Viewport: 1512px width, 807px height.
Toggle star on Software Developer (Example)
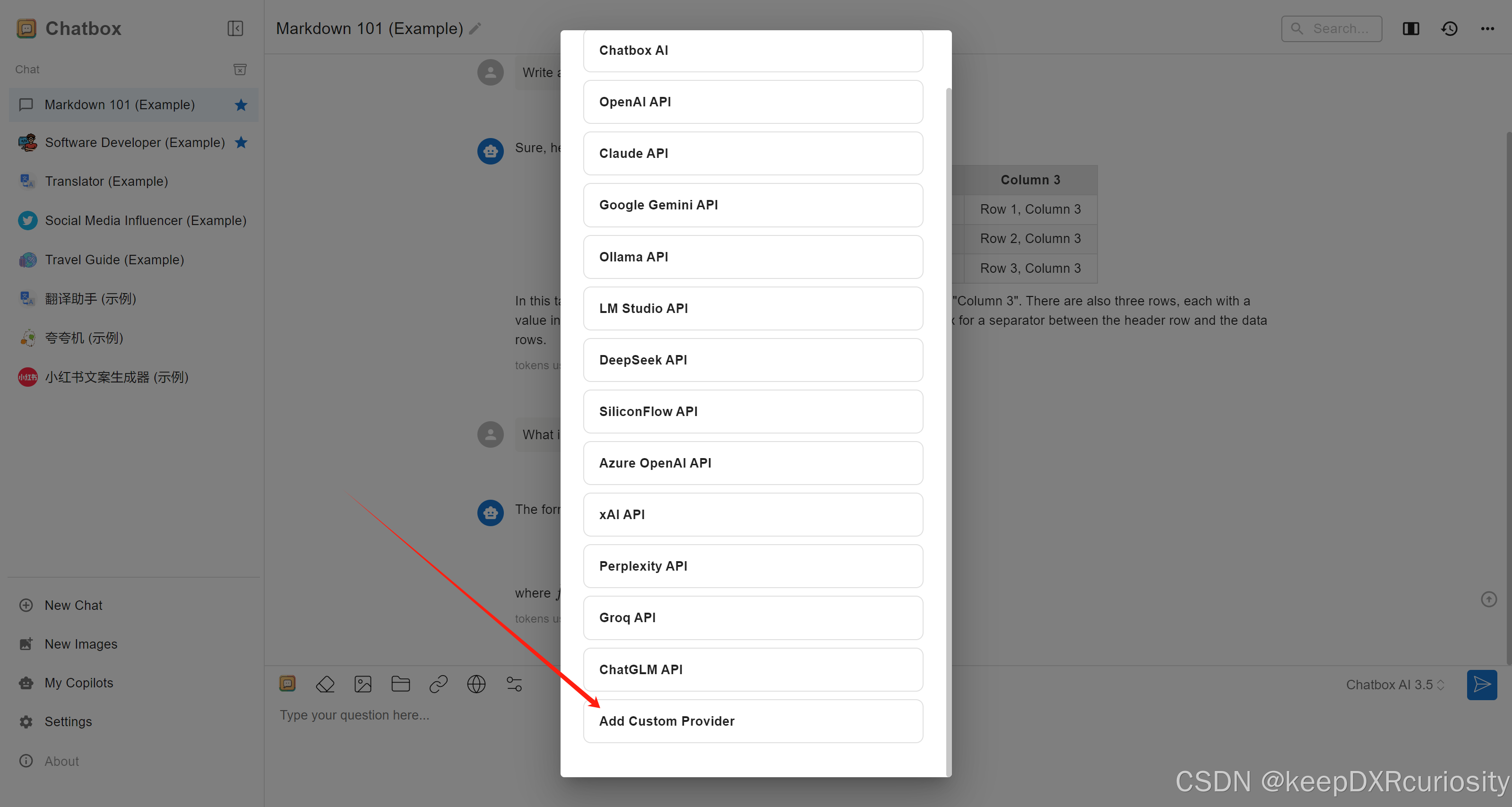click(241, 143)
